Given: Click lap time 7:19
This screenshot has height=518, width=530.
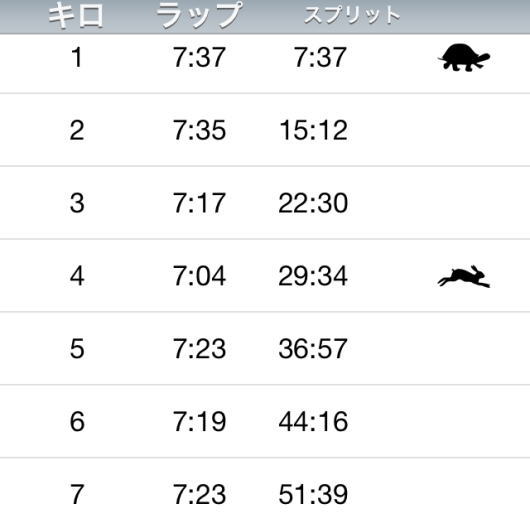Looking at the screenshot, I should click(199, 422).
